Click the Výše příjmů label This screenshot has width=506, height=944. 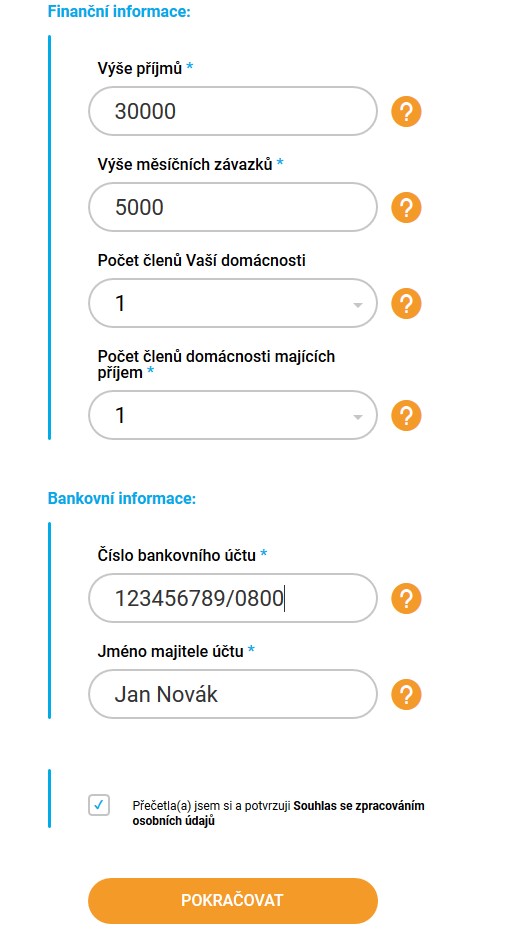tap(140, 69)
